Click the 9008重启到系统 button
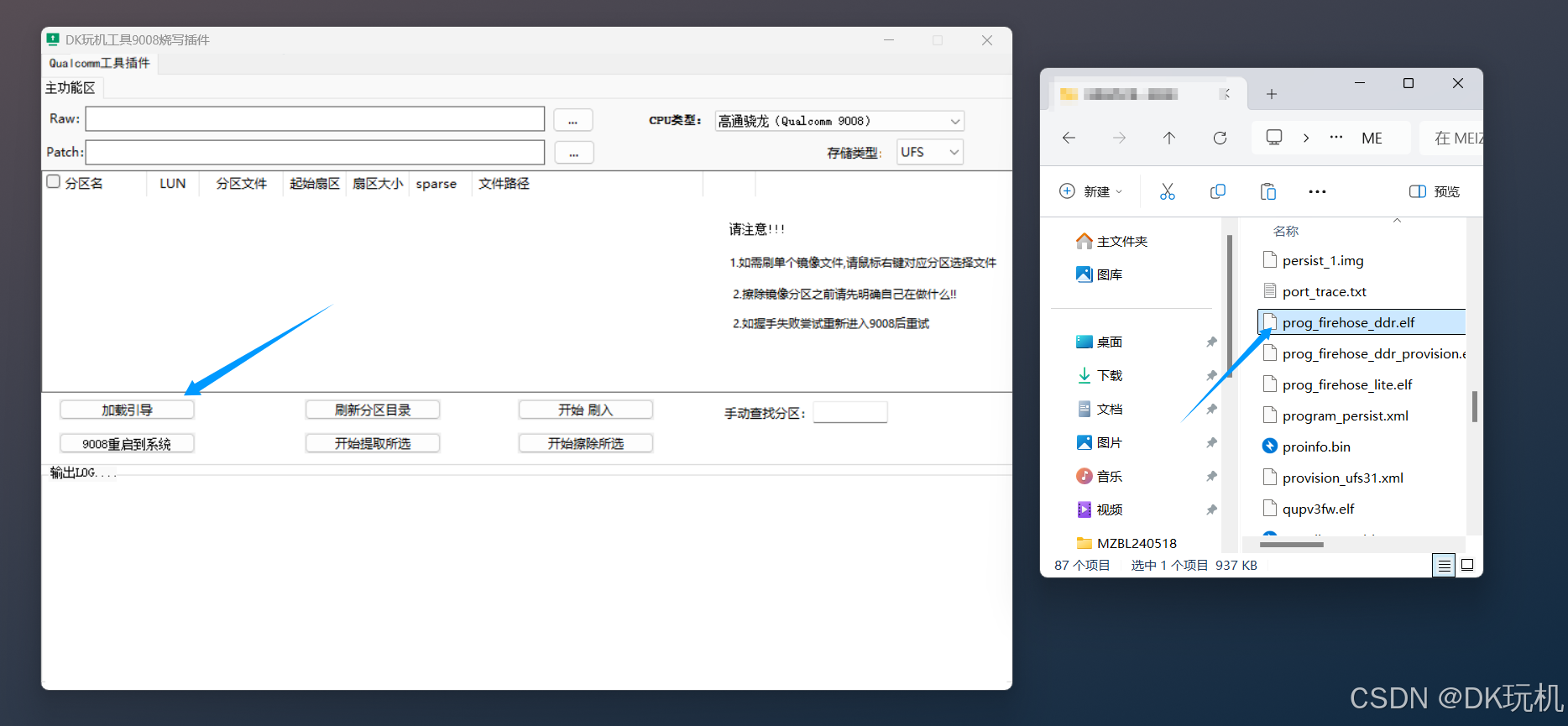 127,443
